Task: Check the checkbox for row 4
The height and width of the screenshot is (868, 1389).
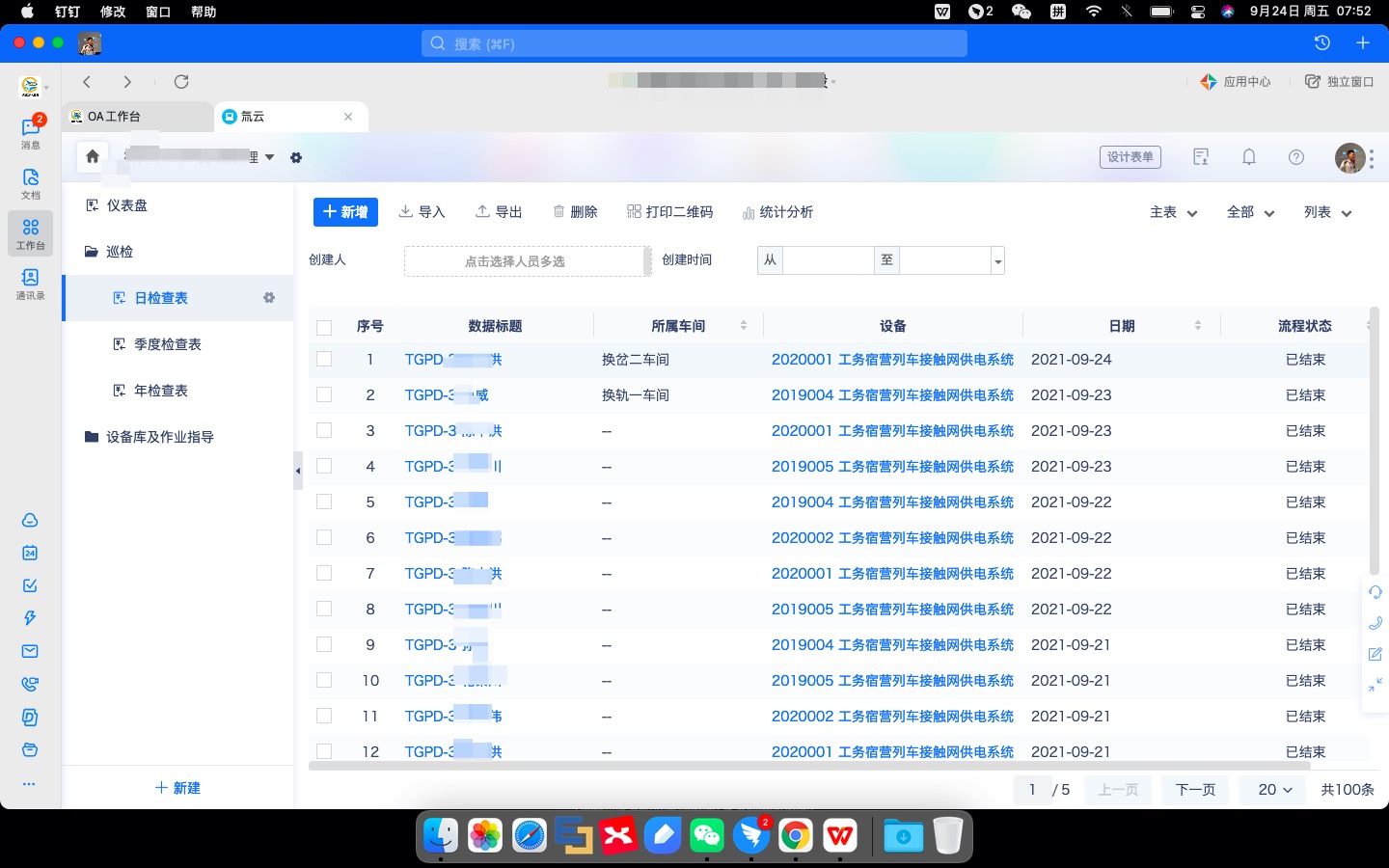Action: tap(324, 466)
